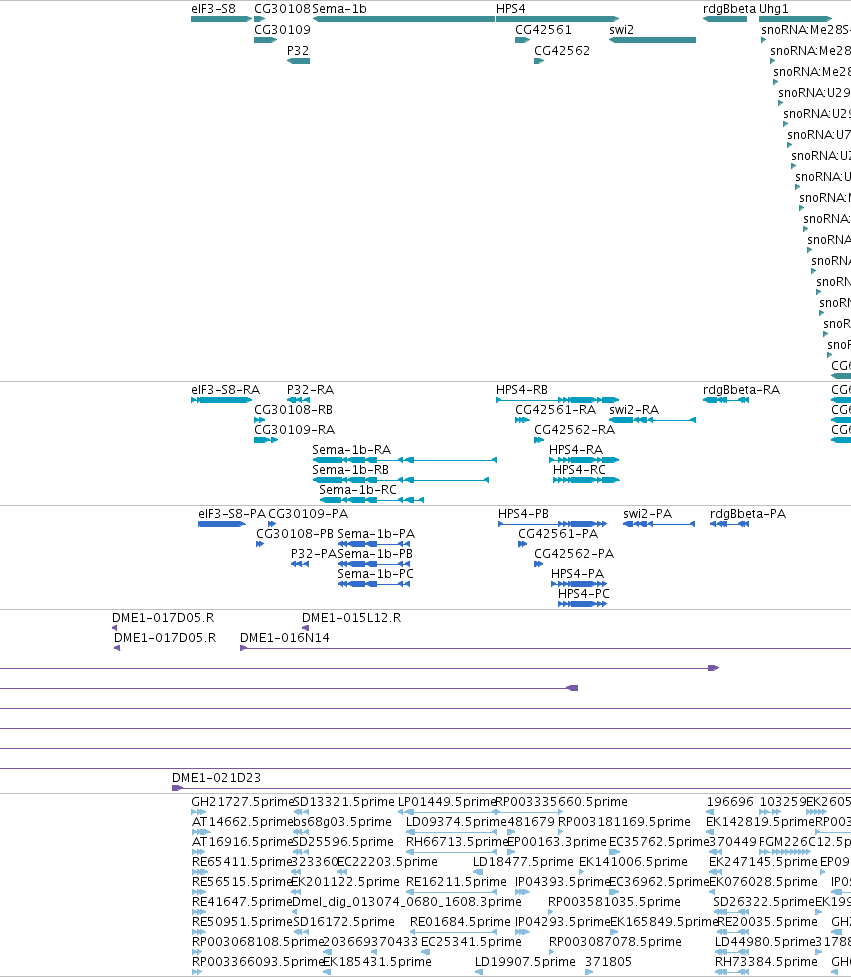The width and height of the screenshot is (851, 977).
Task: Click the 'EC25341.5prime' EST label
Action: (x=471, y=941)
